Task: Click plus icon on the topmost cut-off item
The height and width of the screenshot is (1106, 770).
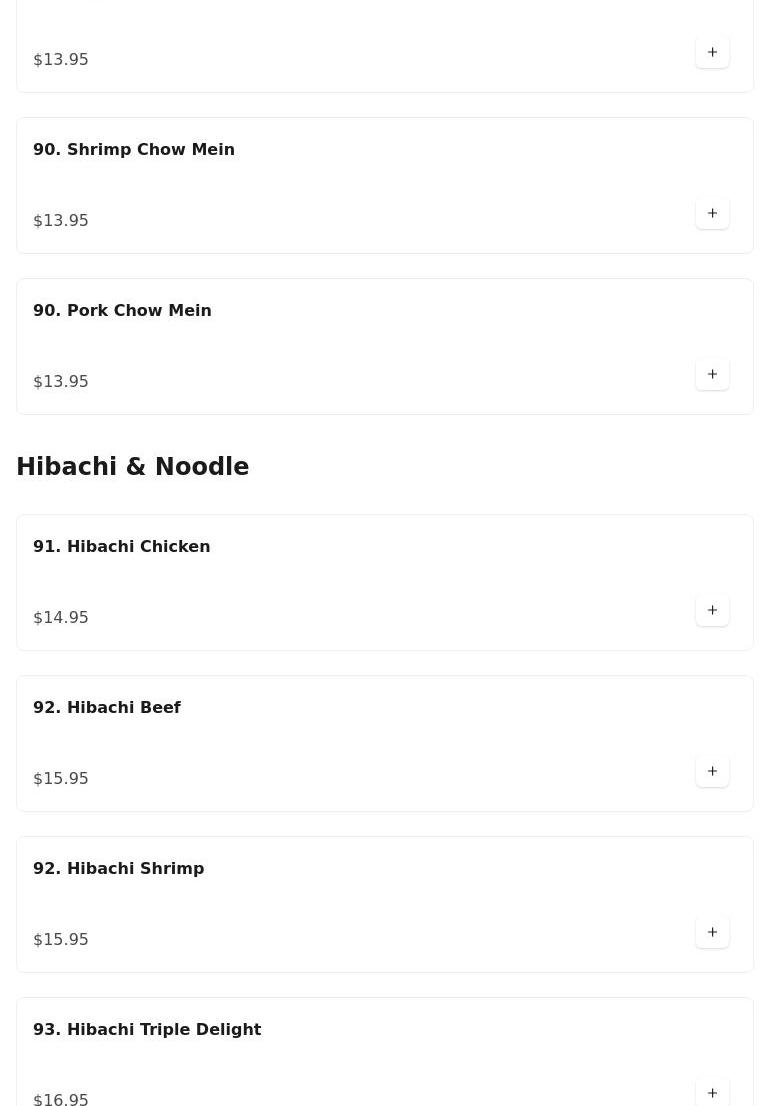Action: (712, 52)
